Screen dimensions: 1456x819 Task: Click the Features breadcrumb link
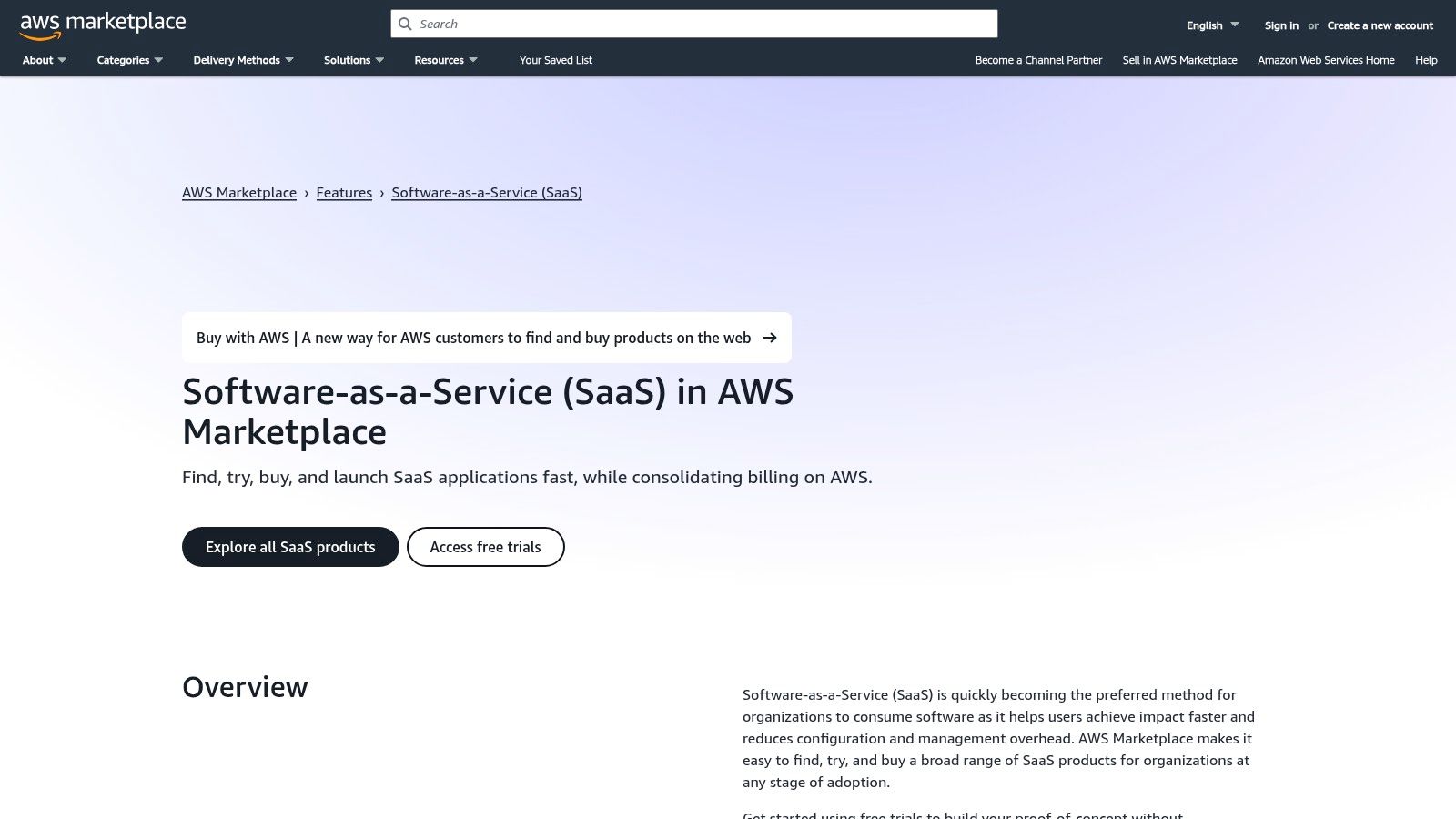[344, 192]
